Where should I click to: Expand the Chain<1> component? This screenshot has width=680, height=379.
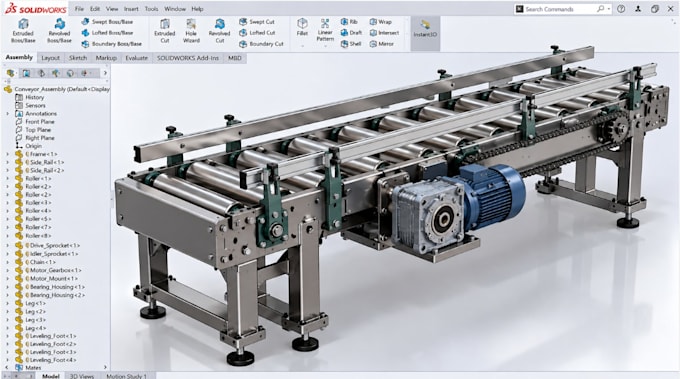(x=7, y=262)
